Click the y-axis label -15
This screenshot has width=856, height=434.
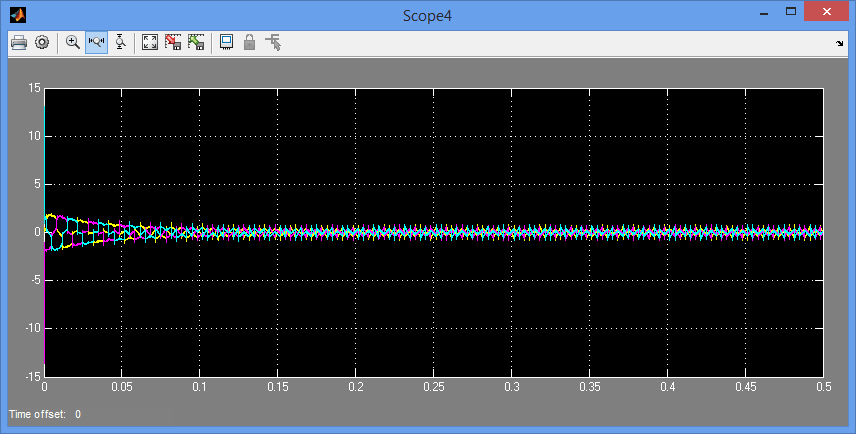pos(33,376)
